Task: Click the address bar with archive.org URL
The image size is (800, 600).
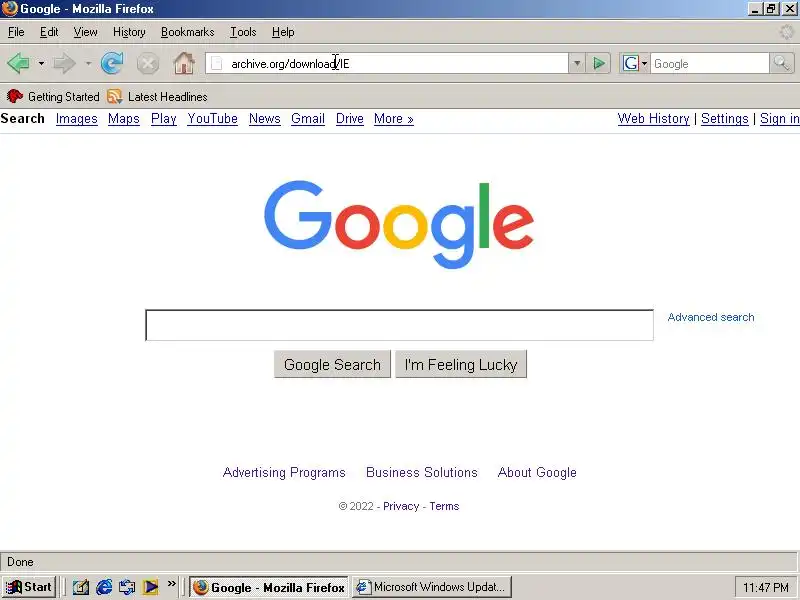Action: [x=387, y=64]
